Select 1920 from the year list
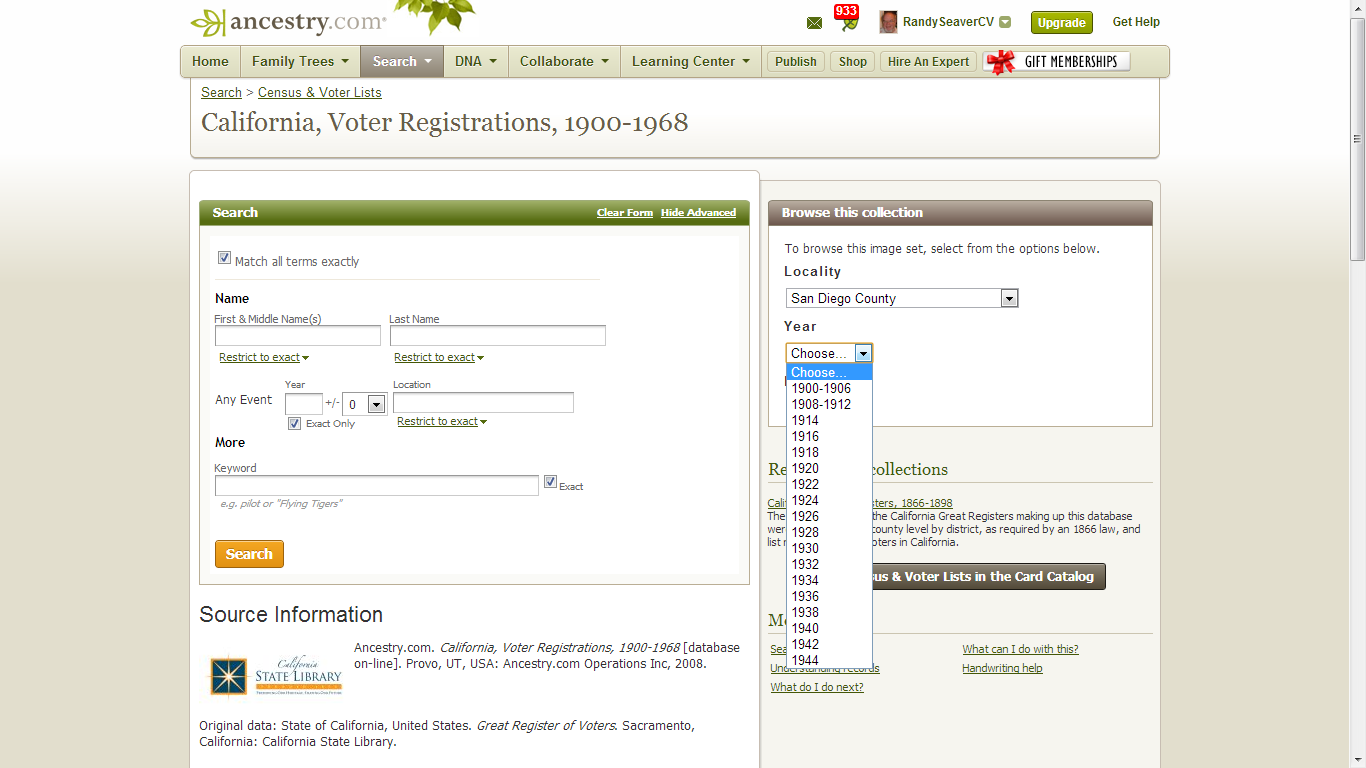This screenshot has height=768, width=1366. tap(829, 468)
